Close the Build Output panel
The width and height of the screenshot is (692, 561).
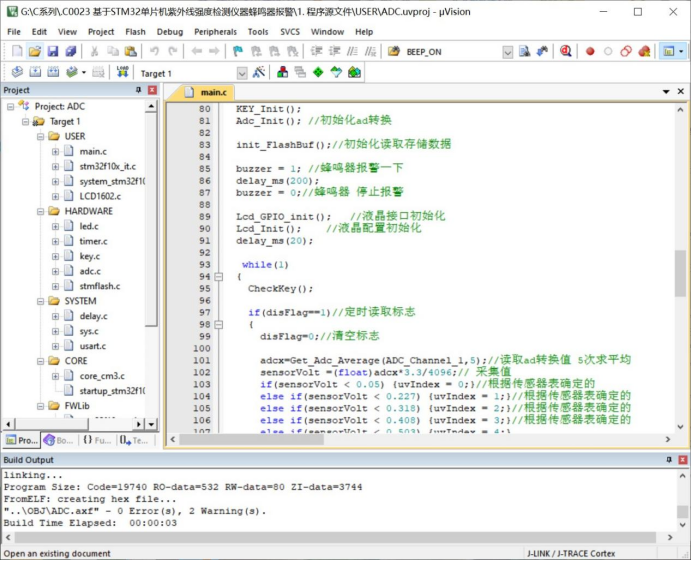(x=683, y=460)
